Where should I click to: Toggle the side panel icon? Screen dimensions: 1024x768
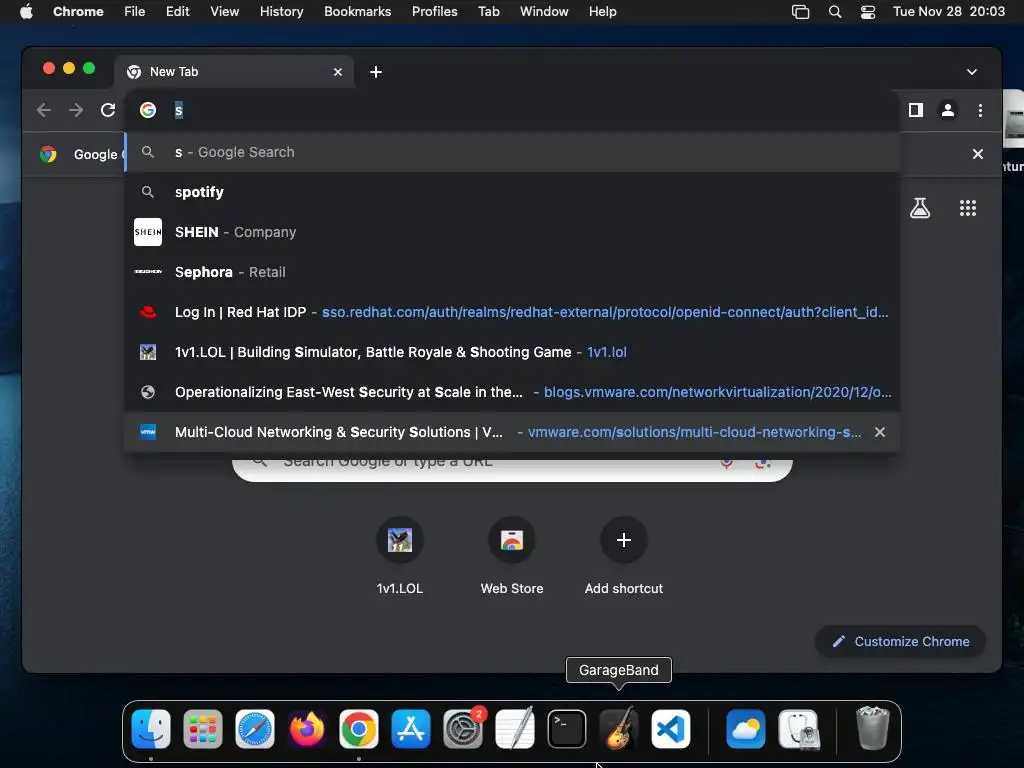(x=916, y=110)
